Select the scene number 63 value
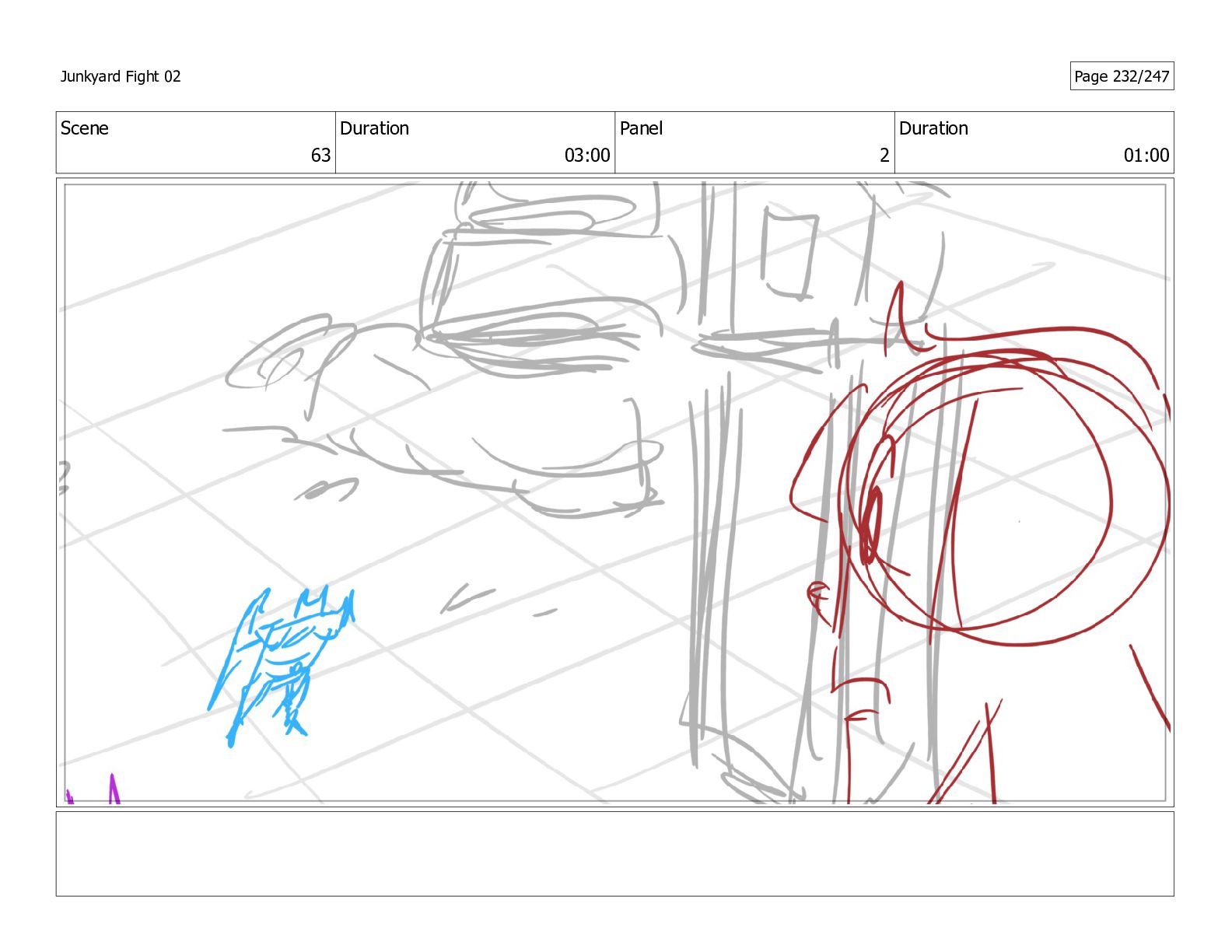Viewport: 1232px width, 952px height. 320,156
